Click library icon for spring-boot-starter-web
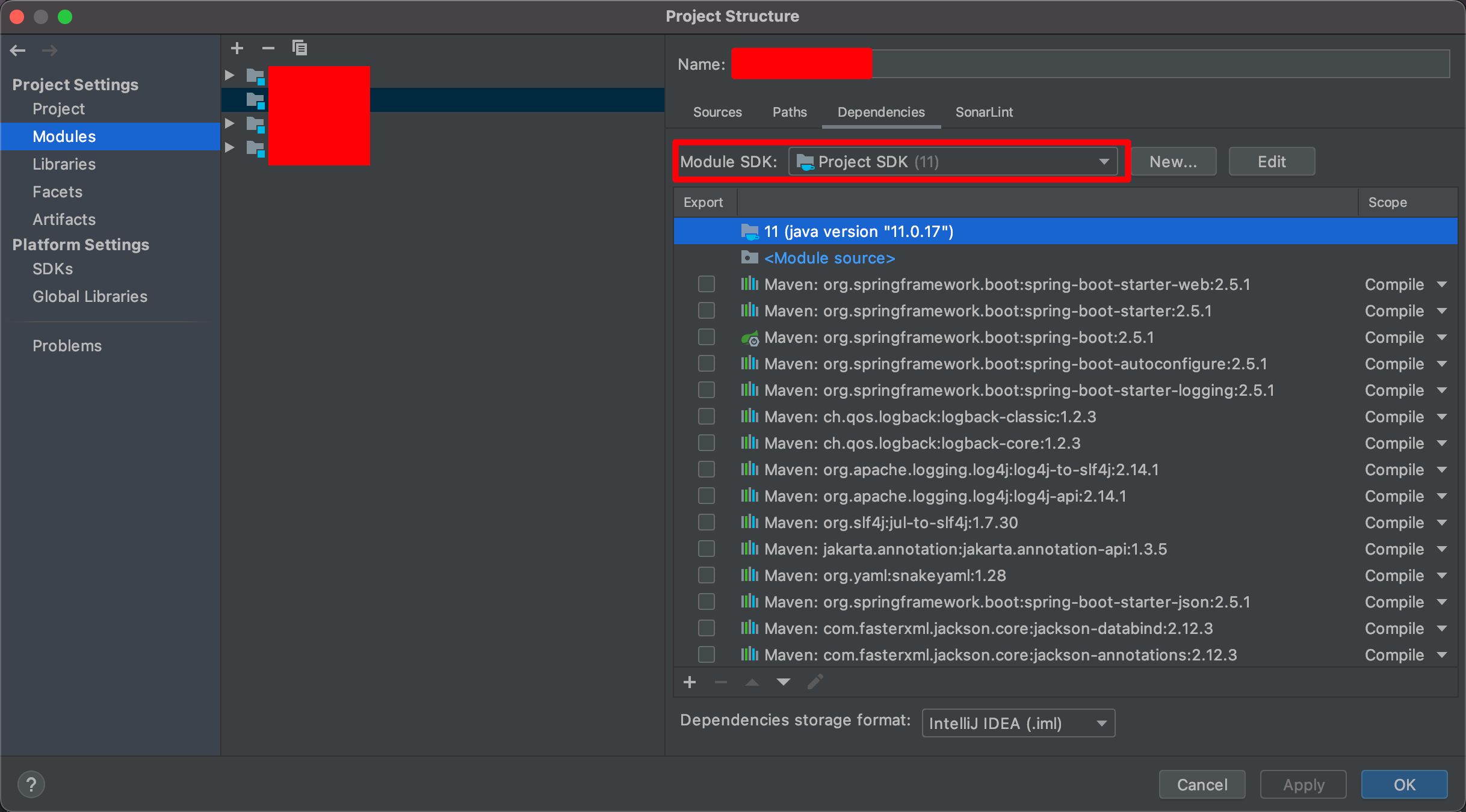Image resolution: width=1466 pixels, height=812 pixels. (749, 284)
